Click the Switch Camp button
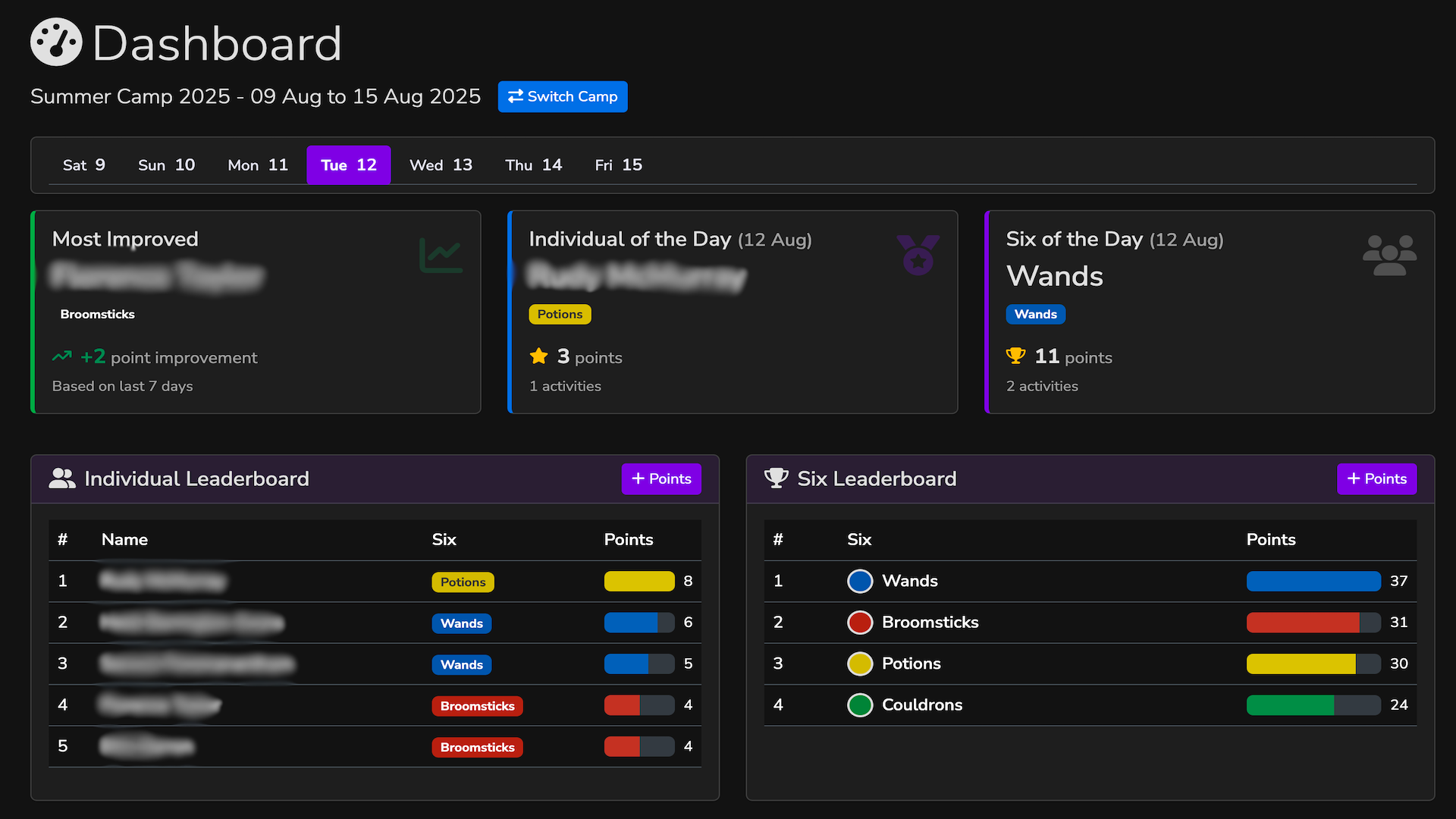This screenshot has height=819, width=1456. [x=562, y=96]
